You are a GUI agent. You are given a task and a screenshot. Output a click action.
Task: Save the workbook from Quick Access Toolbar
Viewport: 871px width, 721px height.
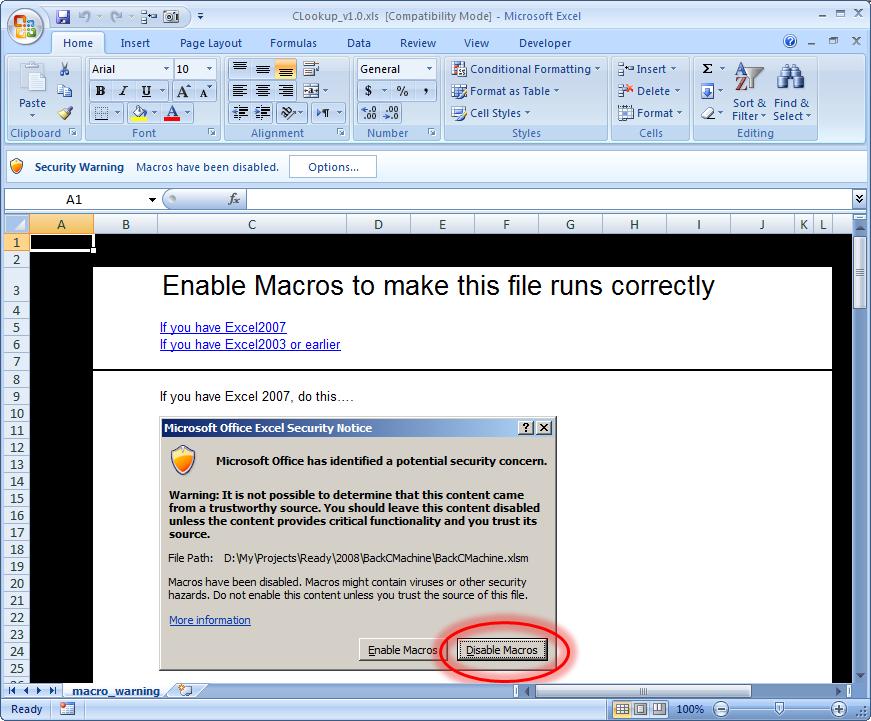pyautogui.click(x=63, y=17)
